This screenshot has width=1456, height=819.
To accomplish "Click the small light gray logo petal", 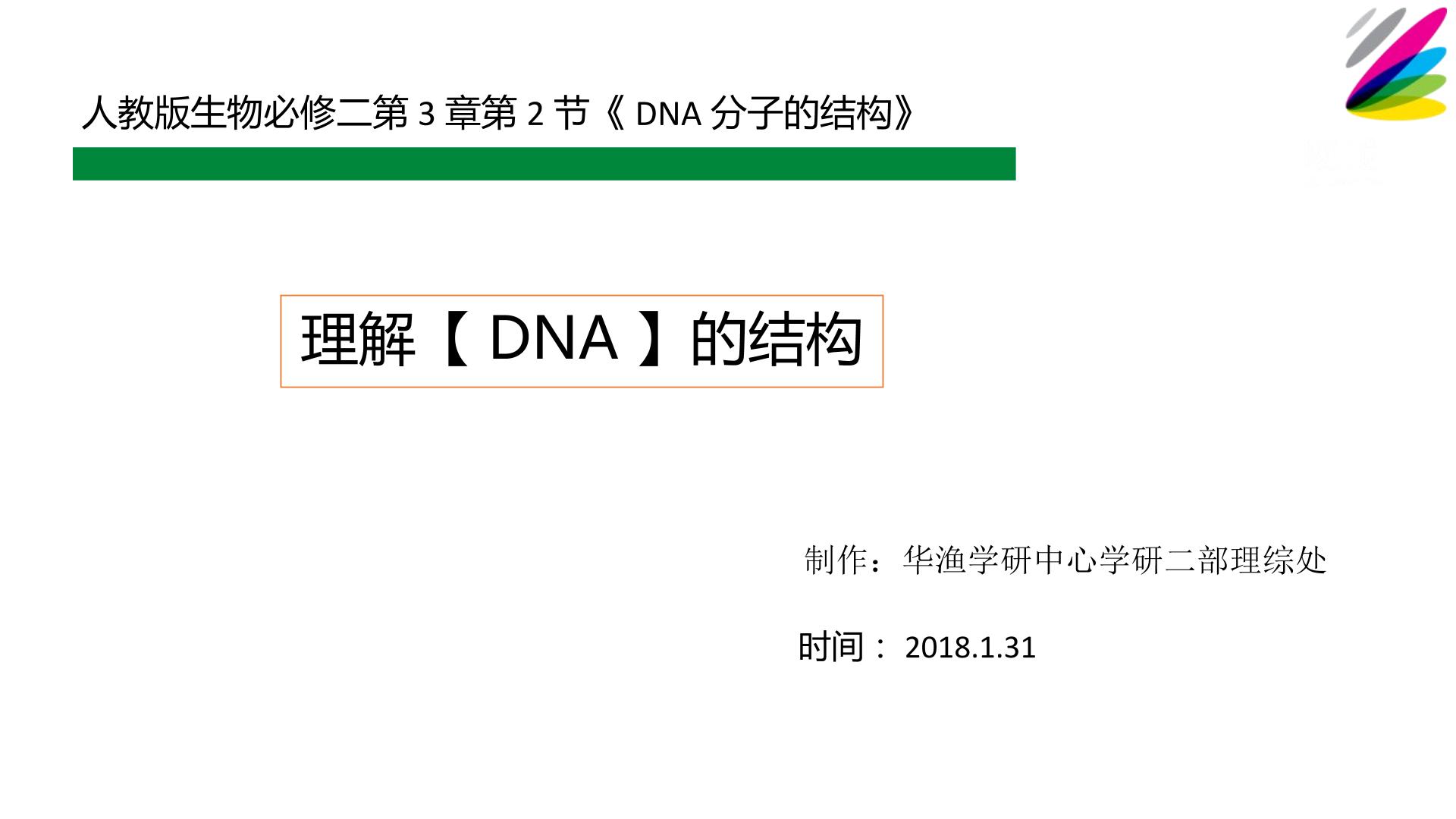I will click(1361, 21).
